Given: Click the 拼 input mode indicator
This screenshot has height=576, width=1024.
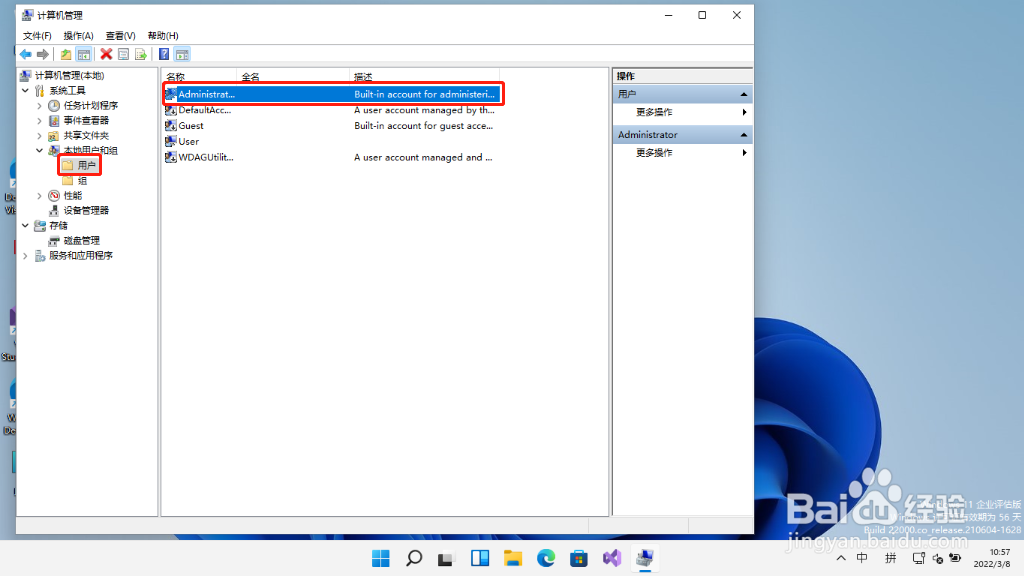Looking at the screenshot, I should (890, 558).
